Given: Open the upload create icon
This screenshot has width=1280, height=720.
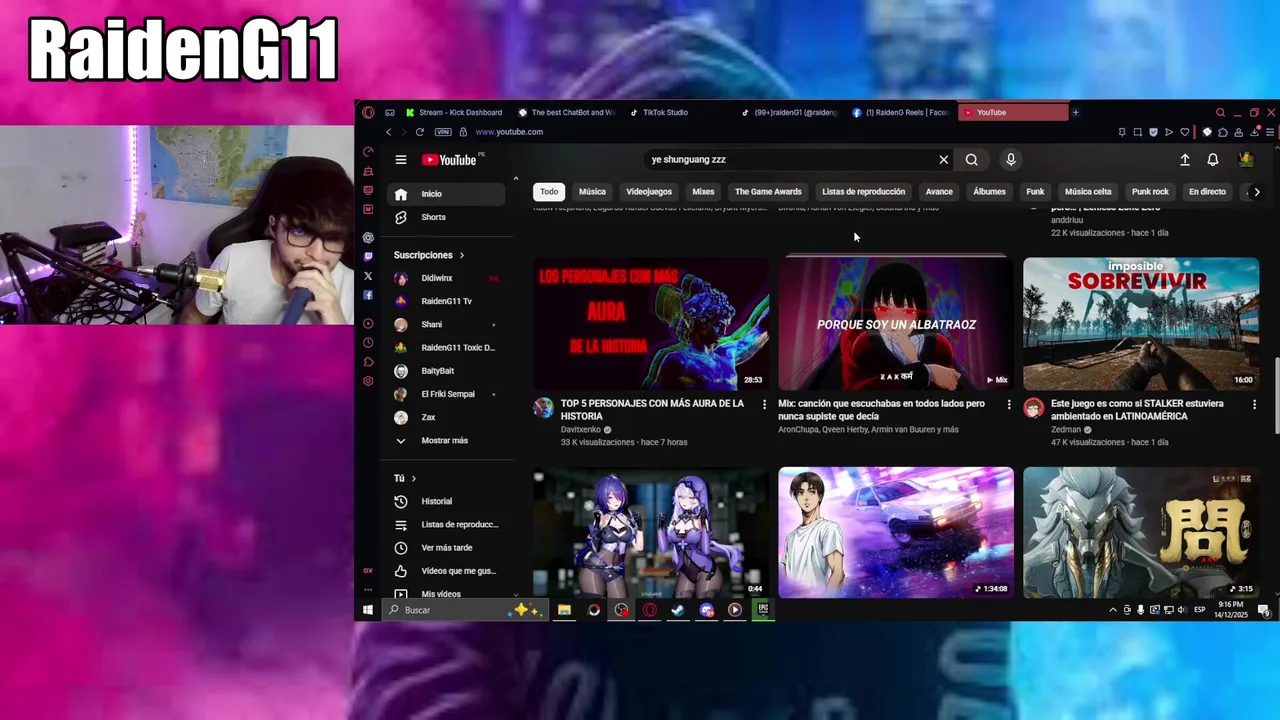Looking at the screenshot, I should (x=1185, y=160).
